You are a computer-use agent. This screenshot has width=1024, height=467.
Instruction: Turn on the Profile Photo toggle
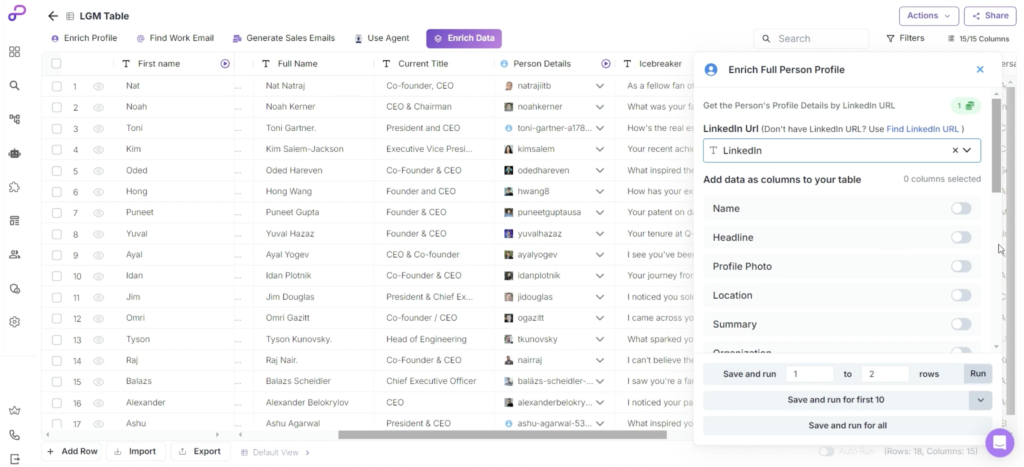click(x=960, y=266)
